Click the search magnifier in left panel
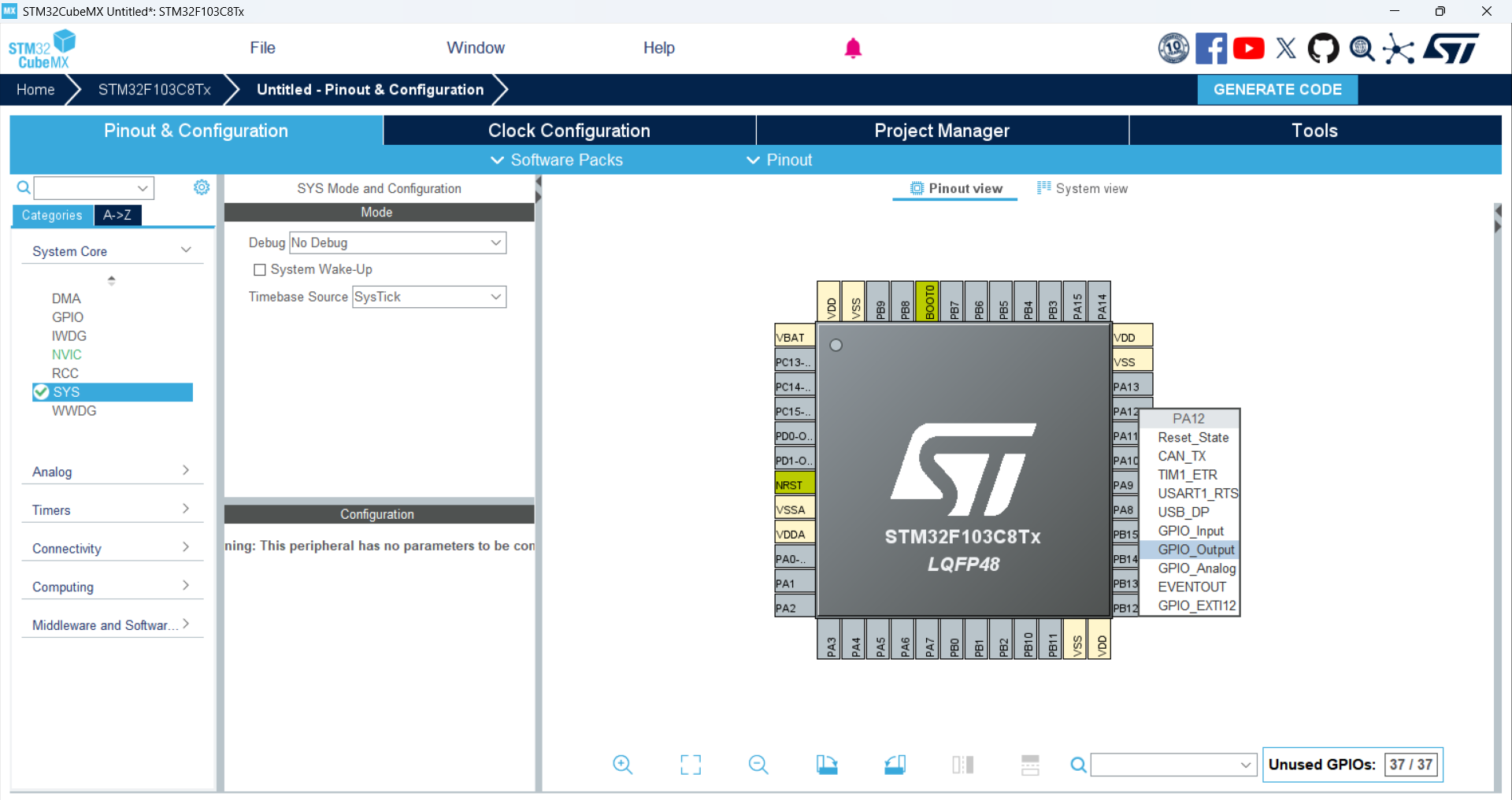The width and height of the screenshot is (1512, 800). coord(24,187)
